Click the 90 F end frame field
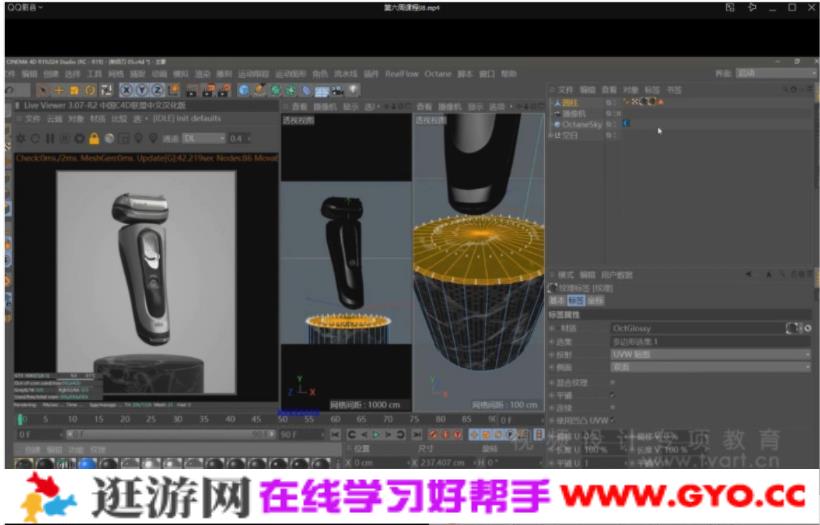This screenshot has width=820, height=525. (x=302, y=435)
